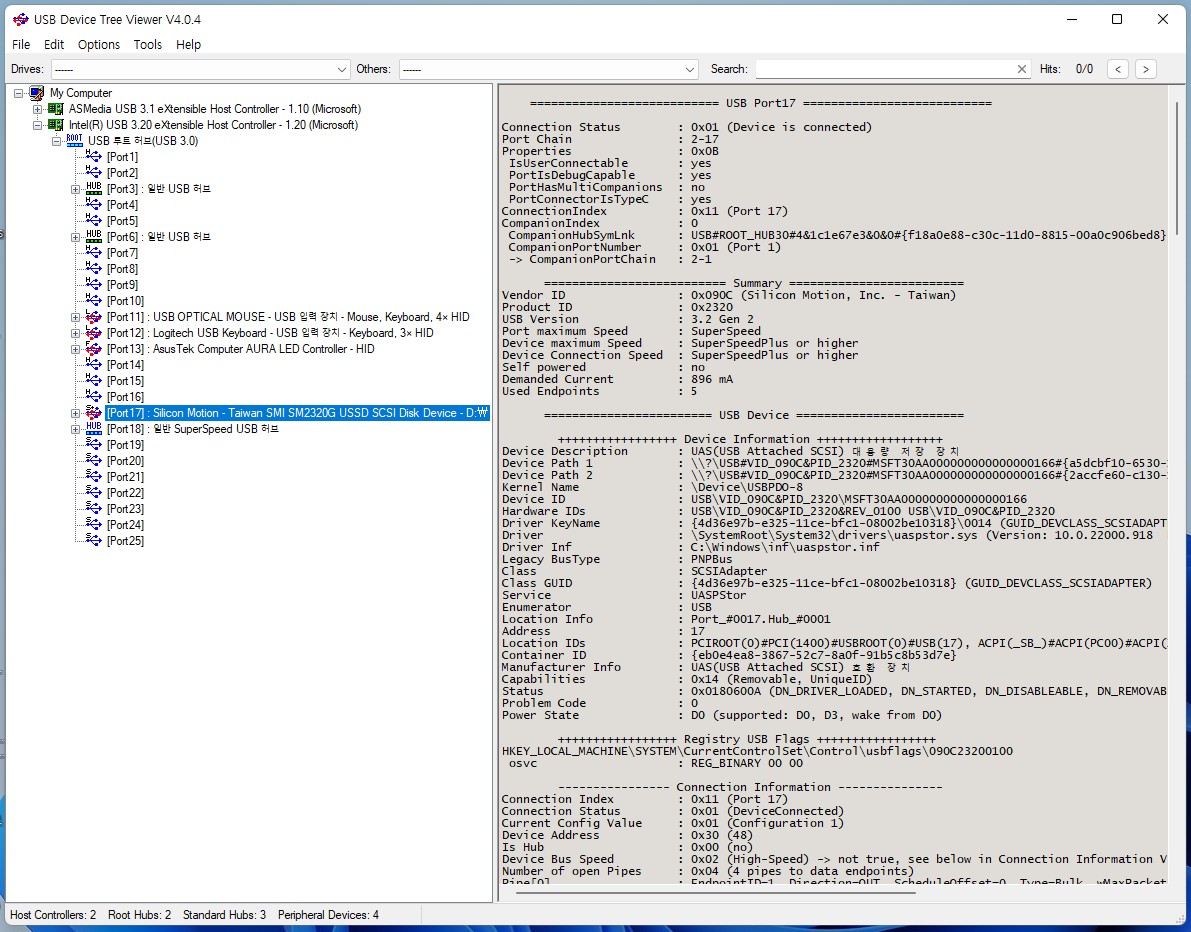Click the USB icon beside Port2
This screenshot has width=1191, height=932.
tap(93, 172)
